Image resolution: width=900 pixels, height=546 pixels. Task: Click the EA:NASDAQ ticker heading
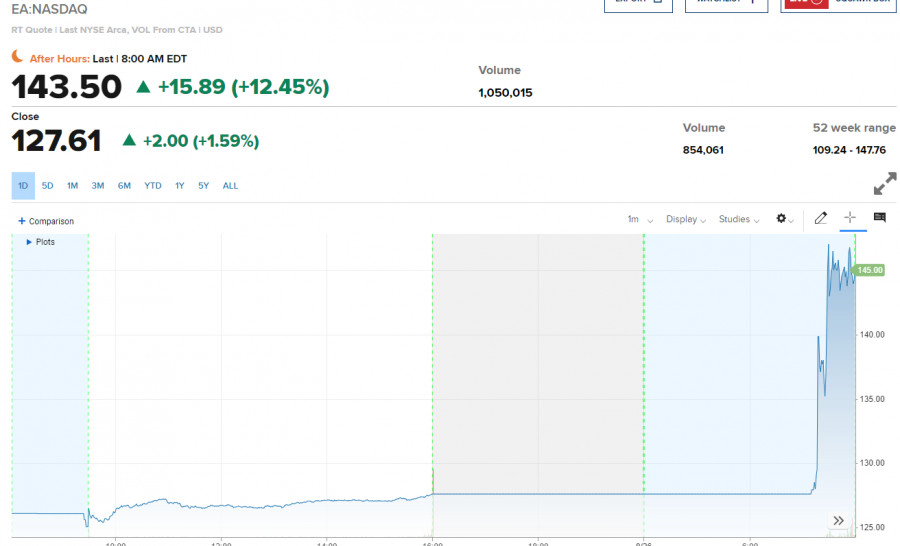coord(49,9)
